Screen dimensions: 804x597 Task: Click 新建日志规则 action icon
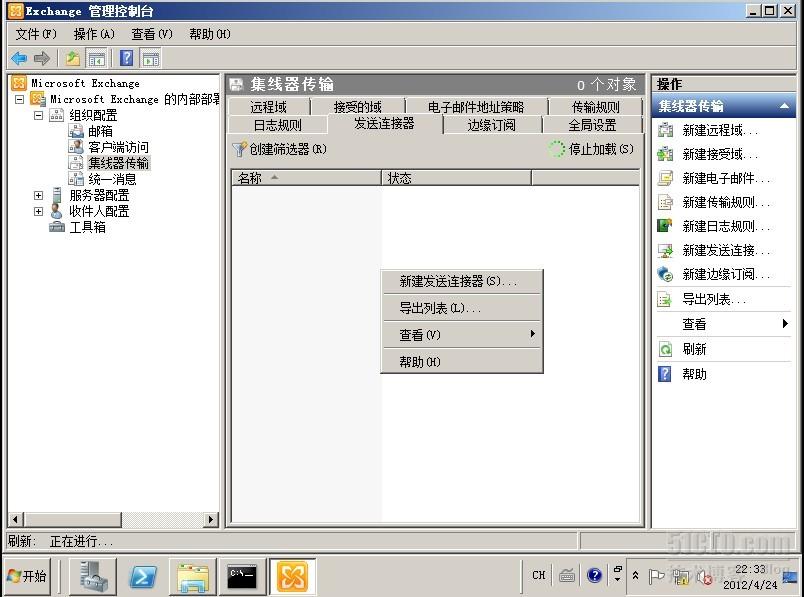666,226
